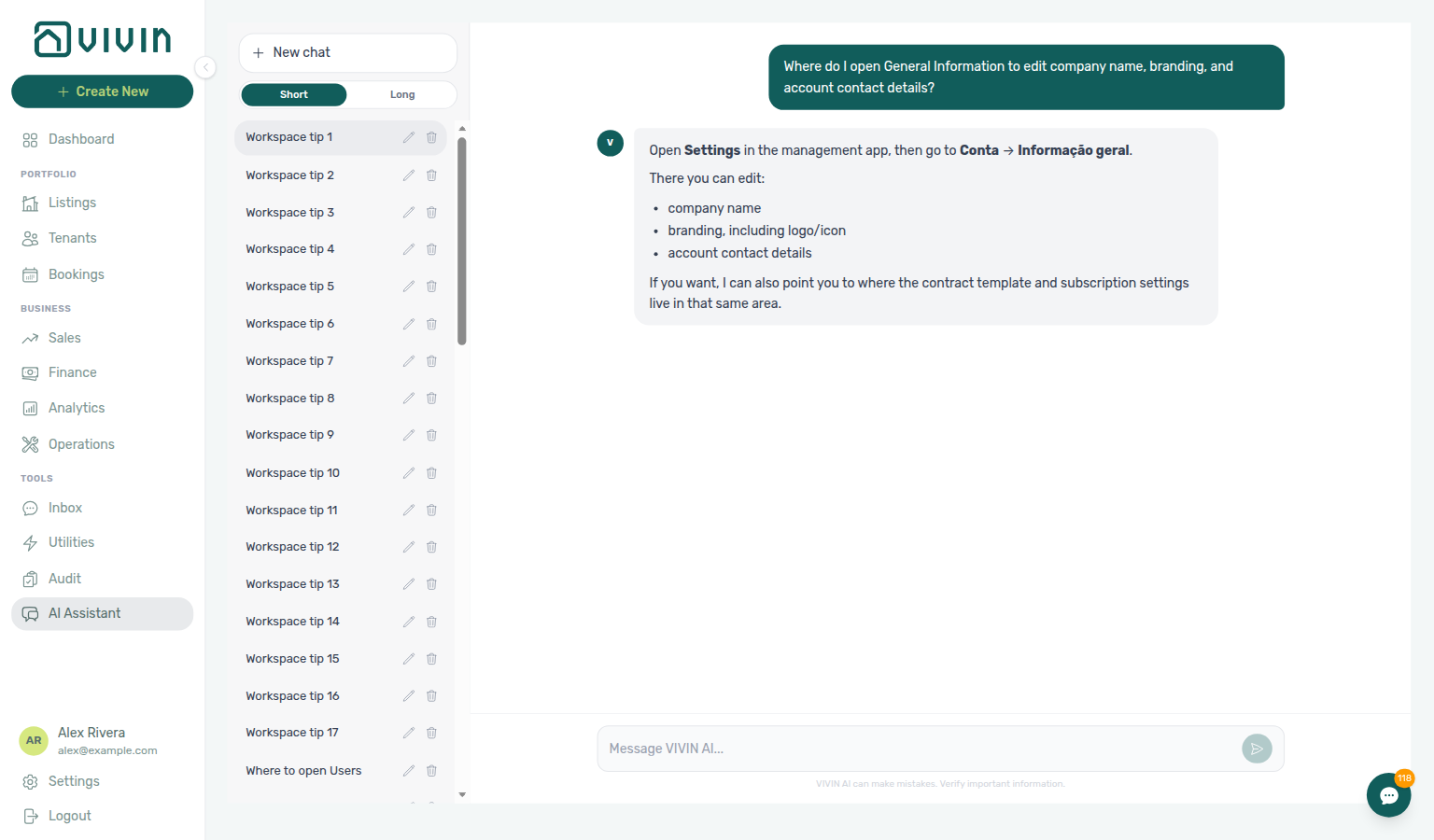Image resolution: width=1434 pixels, height=840 pixels.
Task: Rename Workspace tip 11
Action: point(408,511)
